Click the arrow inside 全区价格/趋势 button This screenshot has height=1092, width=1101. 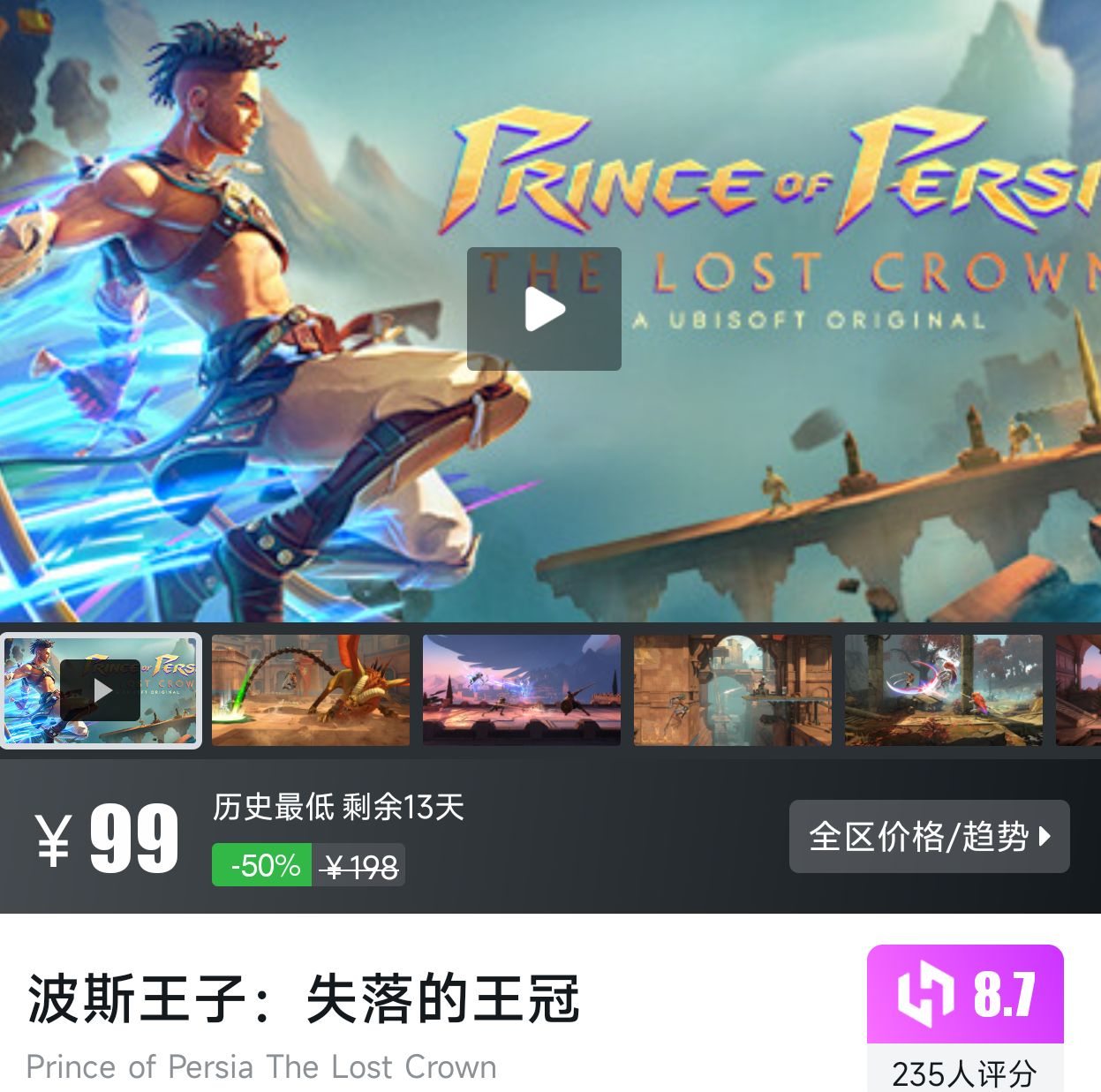pyautogui.click(x=1045, y=836)
